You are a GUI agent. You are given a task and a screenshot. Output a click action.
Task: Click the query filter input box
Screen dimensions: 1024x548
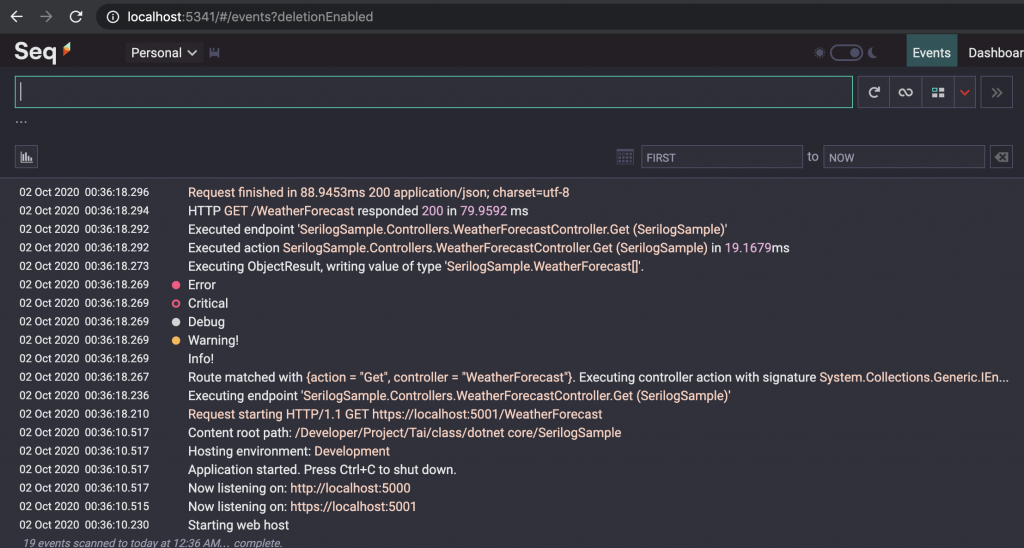click(x=433, y=92)
